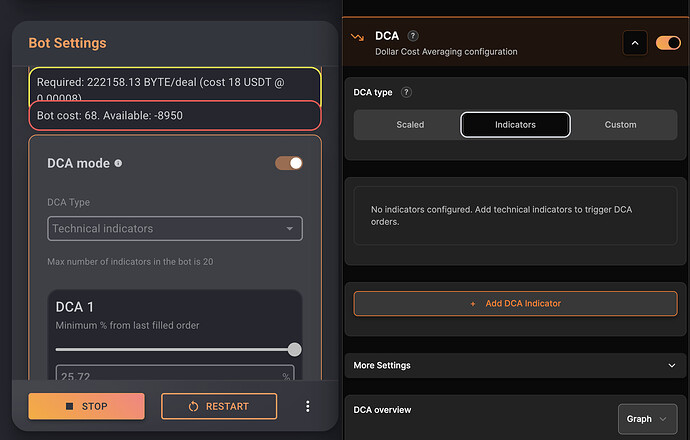Viewport: 690px width, 440px height.
Task: Click the Add DCA Indicator button
Action: point(515,304)
